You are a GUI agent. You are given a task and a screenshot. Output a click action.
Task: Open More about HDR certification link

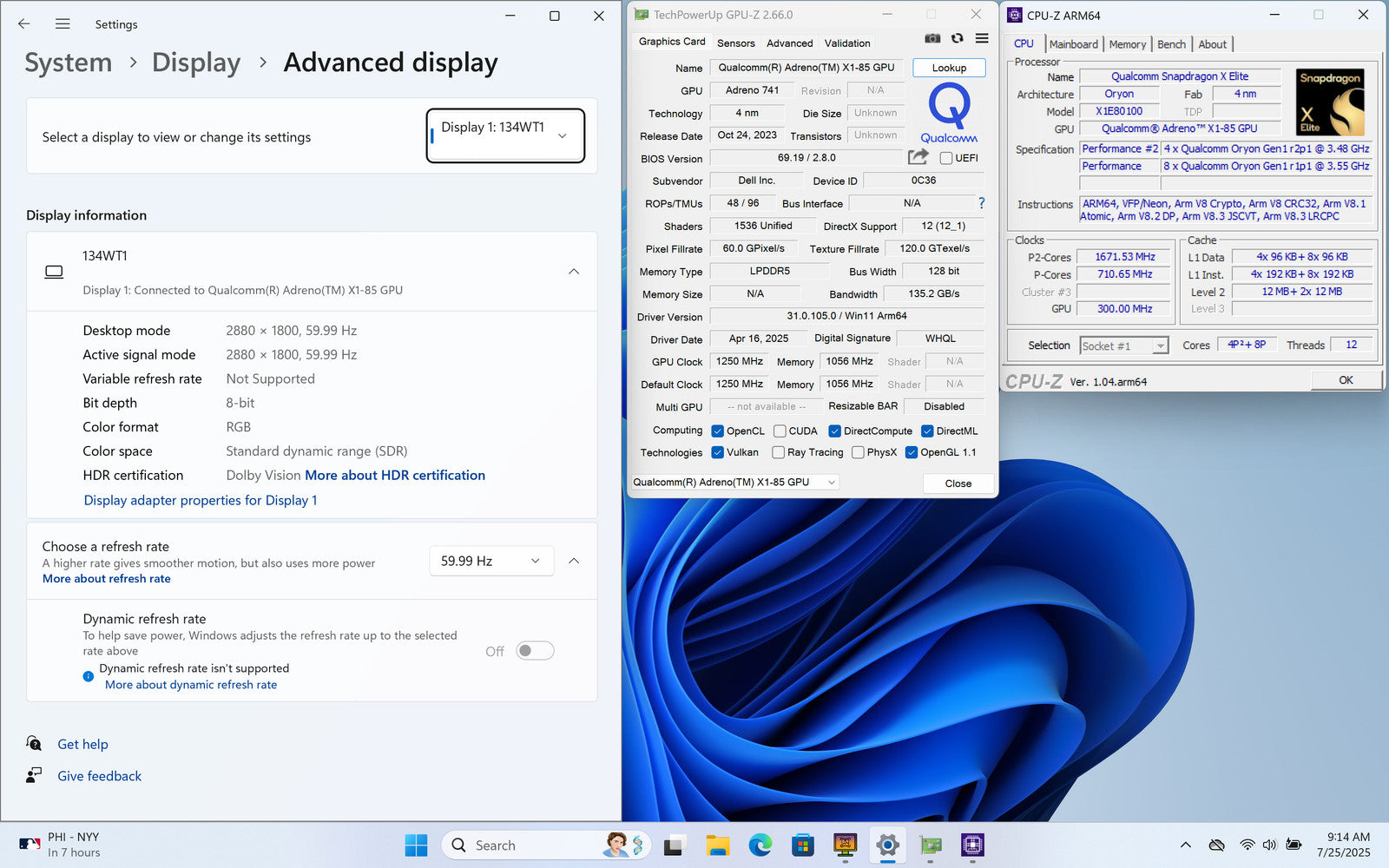click(395, 476)
